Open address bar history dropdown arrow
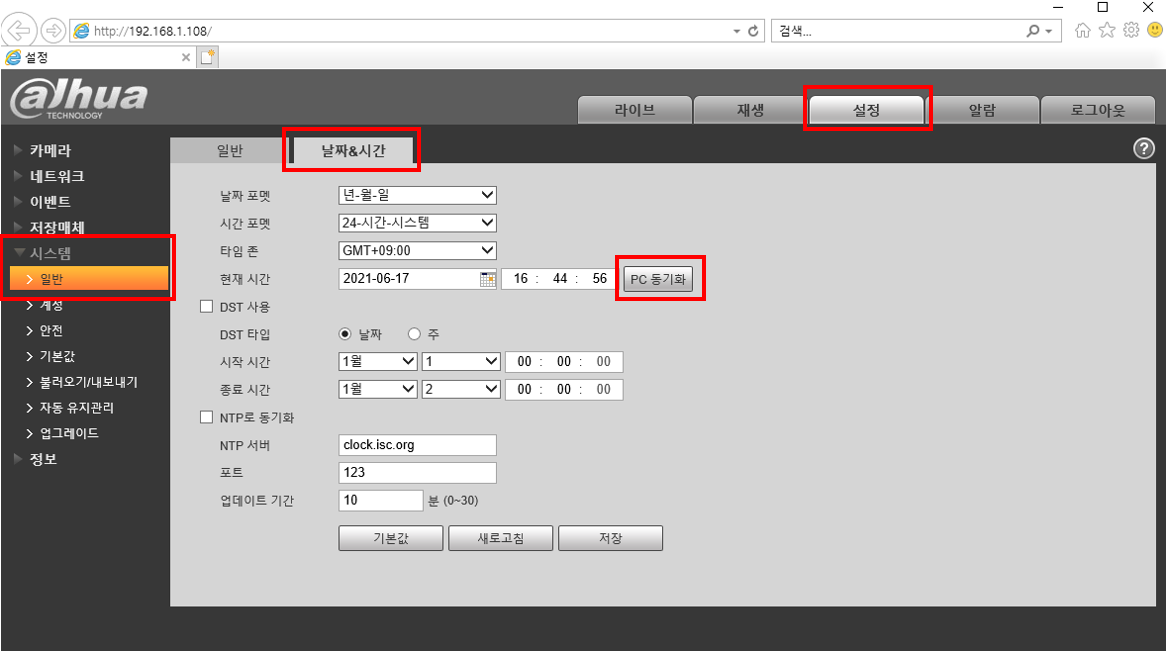This screenshot has width=1166, height=651. pos(737,31)
